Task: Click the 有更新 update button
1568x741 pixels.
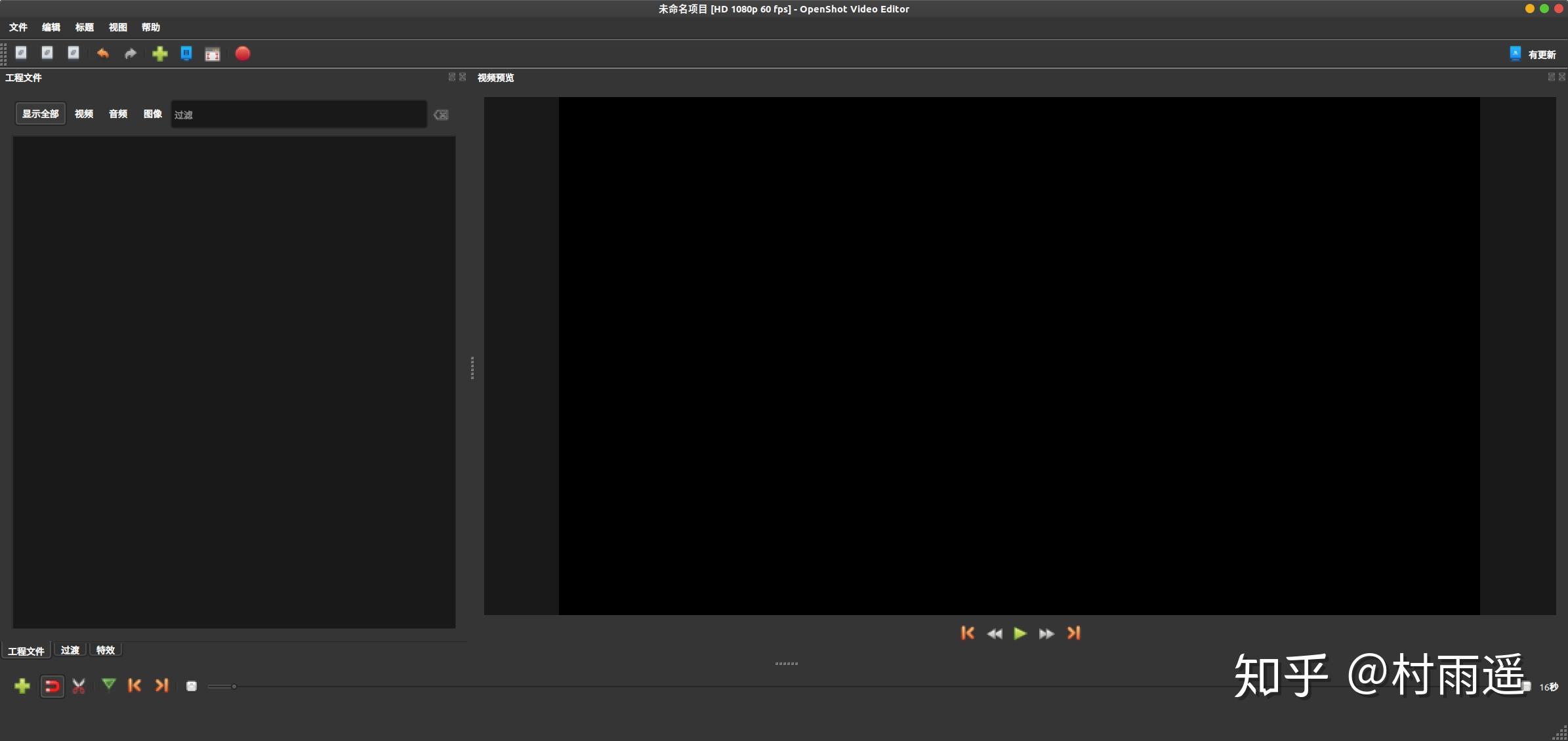Action: (x=1533, y=54)
